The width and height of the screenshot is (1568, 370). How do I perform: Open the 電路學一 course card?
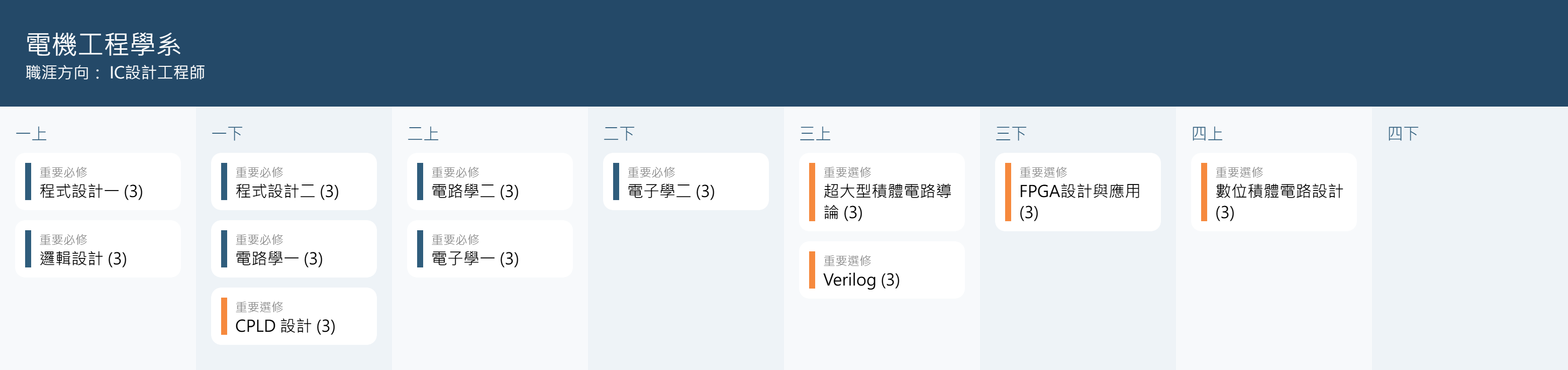293,249
